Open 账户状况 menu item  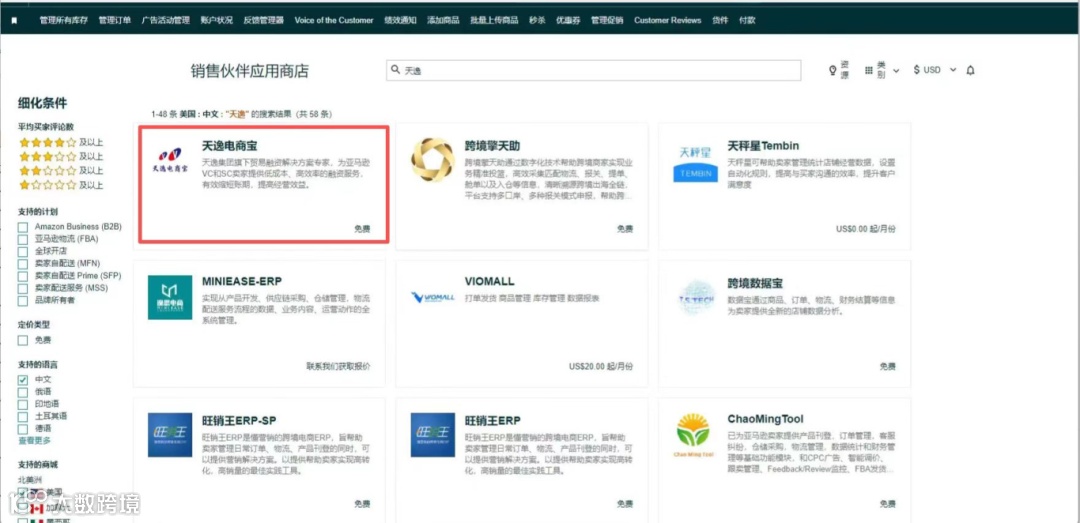click(x=216, y=21)
